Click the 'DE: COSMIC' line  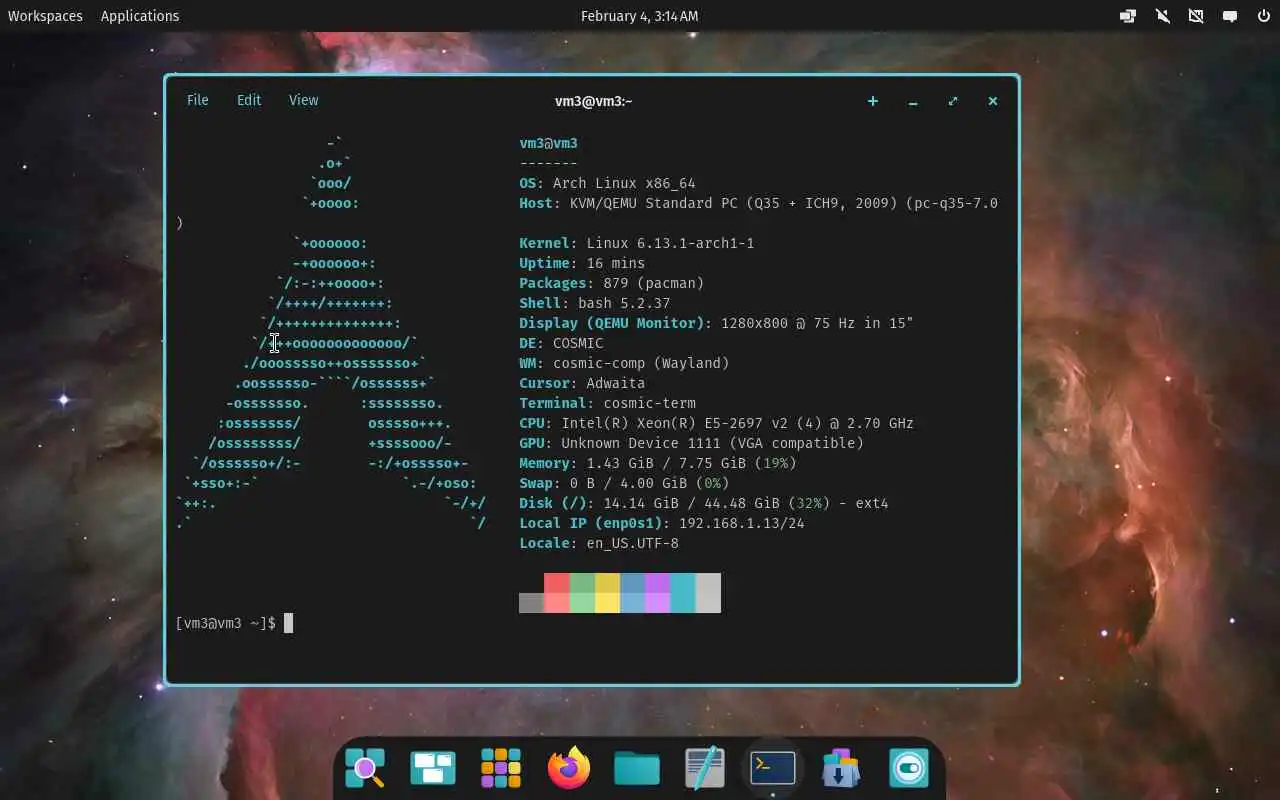pos(561,343)
